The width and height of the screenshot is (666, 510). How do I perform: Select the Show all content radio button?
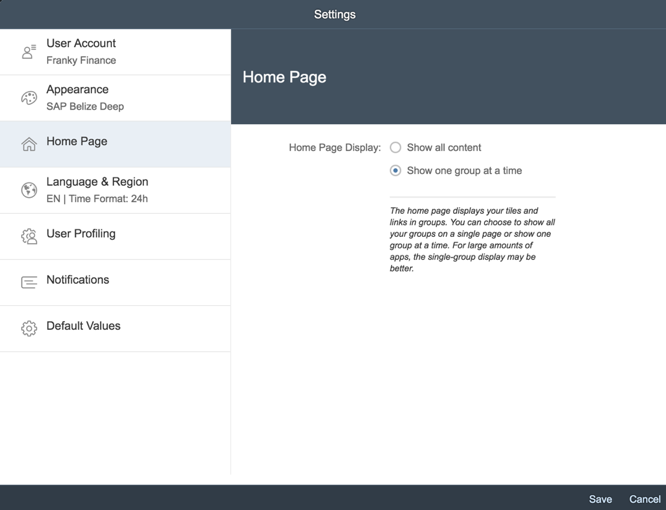(x=395, y=147)
